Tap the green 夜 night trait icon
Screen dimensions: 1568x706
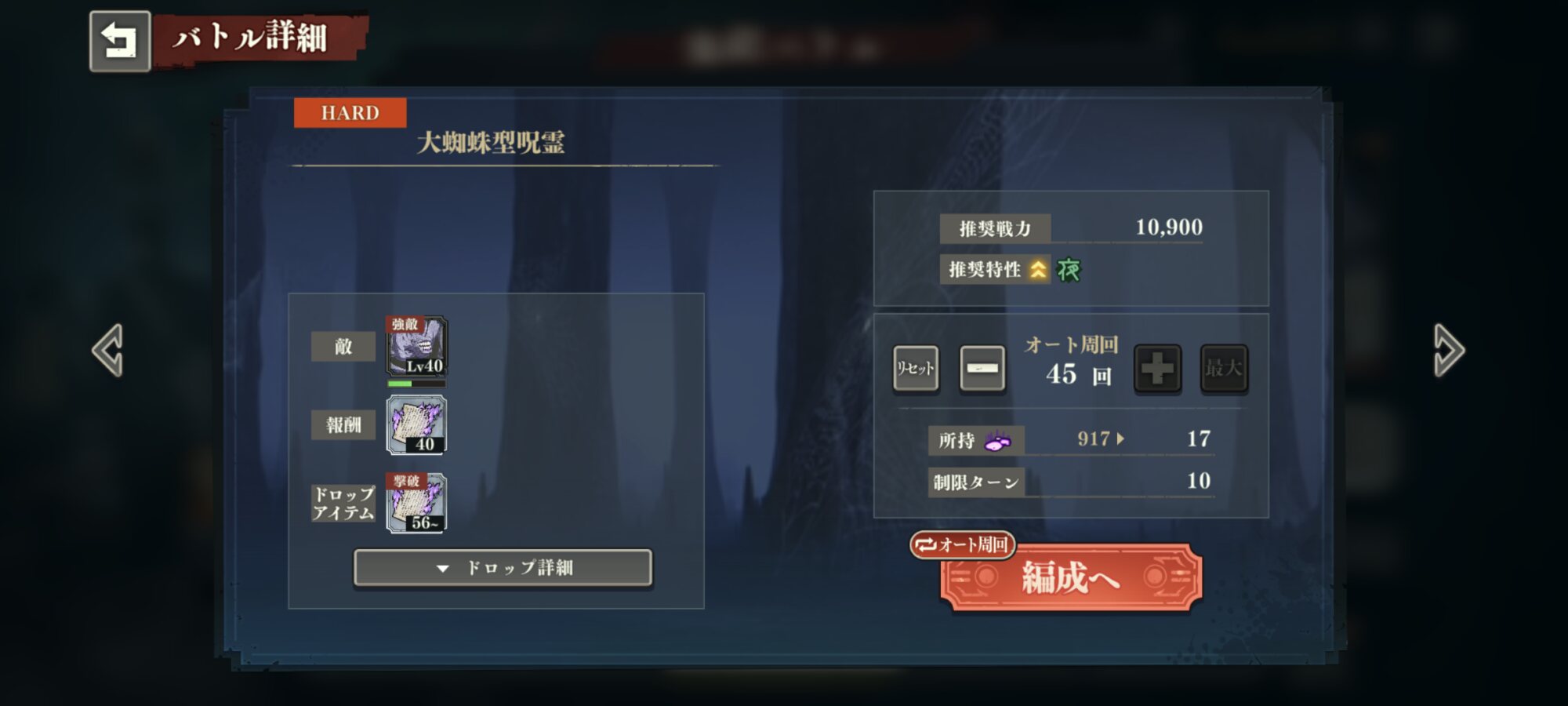(1068, 270)
